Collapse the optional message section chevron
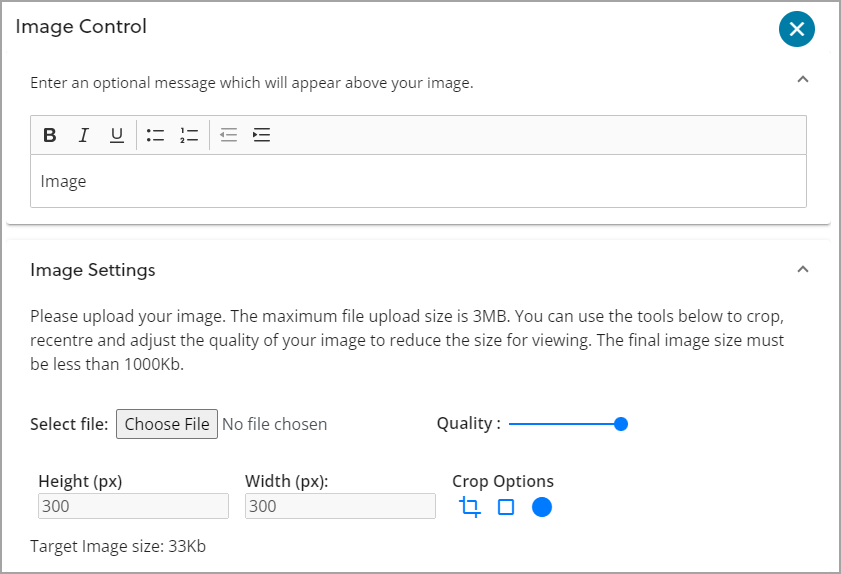Screen dimensions: 841x574 coord(802,80)
